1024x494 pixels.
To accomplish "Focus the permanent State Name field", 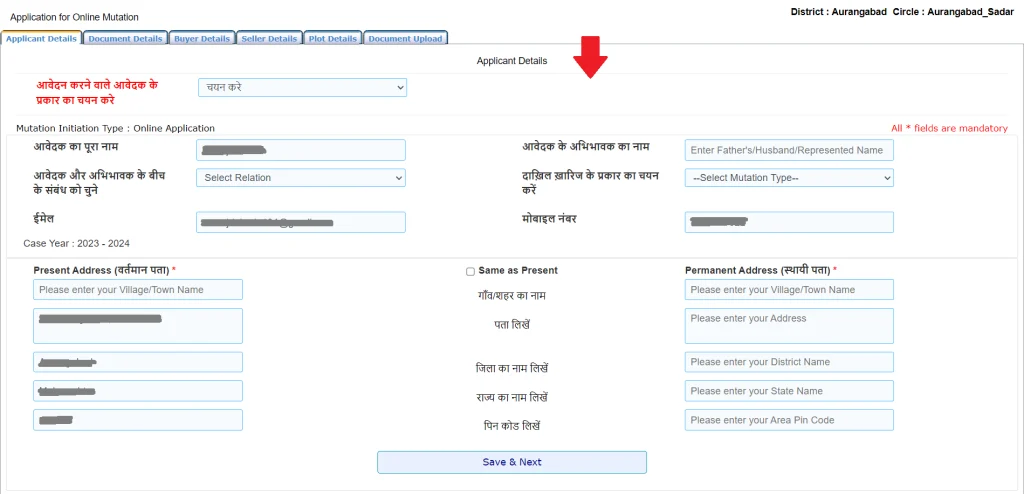I will [x=789, y=391].
